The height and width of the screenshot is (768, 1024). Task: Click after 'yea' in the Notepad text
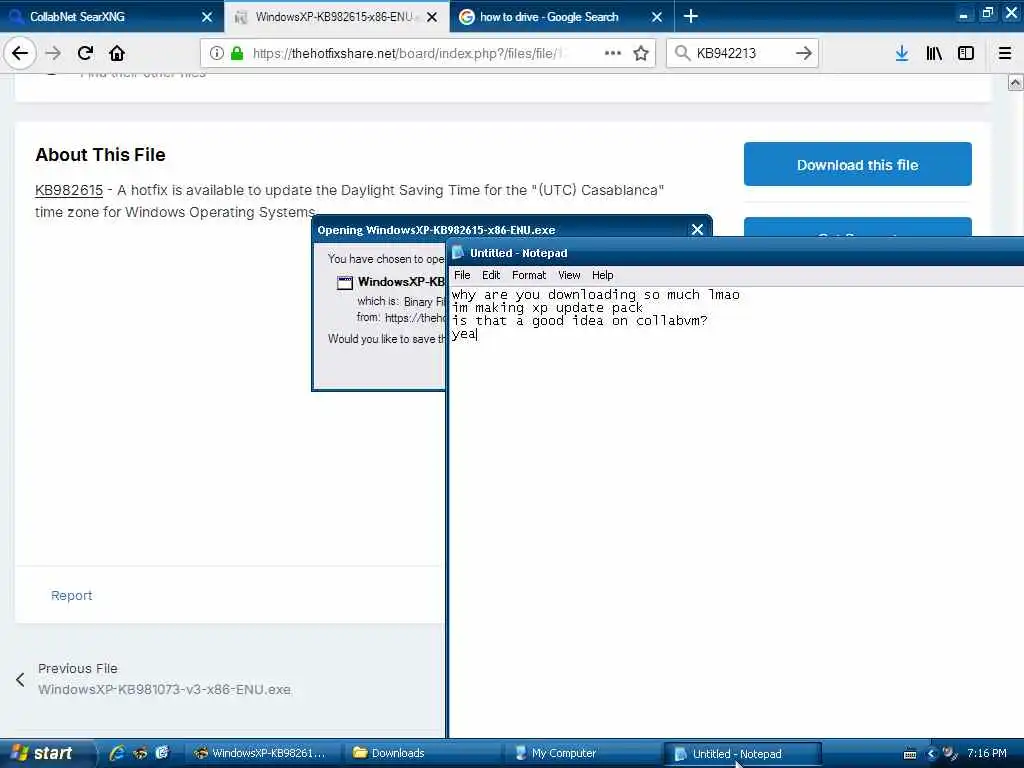coord(479,334)
